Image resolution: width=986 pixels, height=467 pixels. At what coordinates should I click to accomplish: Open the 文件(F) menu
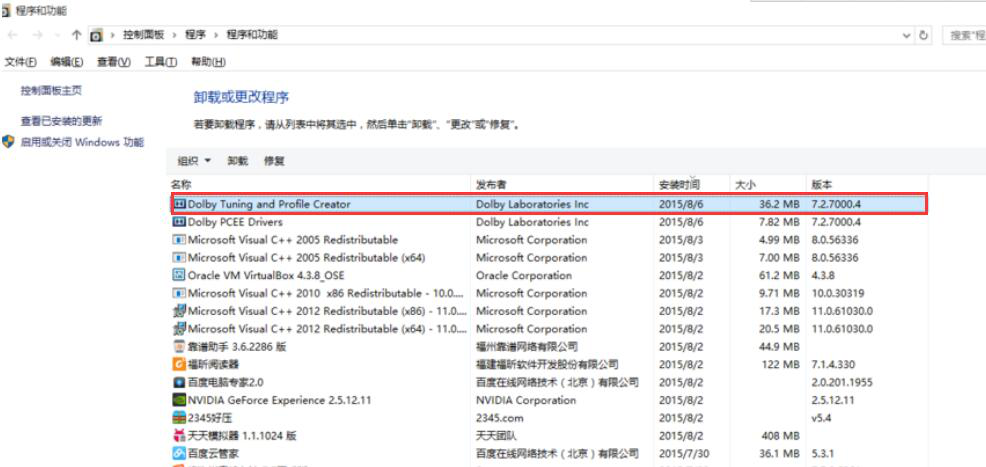(21, 62)
